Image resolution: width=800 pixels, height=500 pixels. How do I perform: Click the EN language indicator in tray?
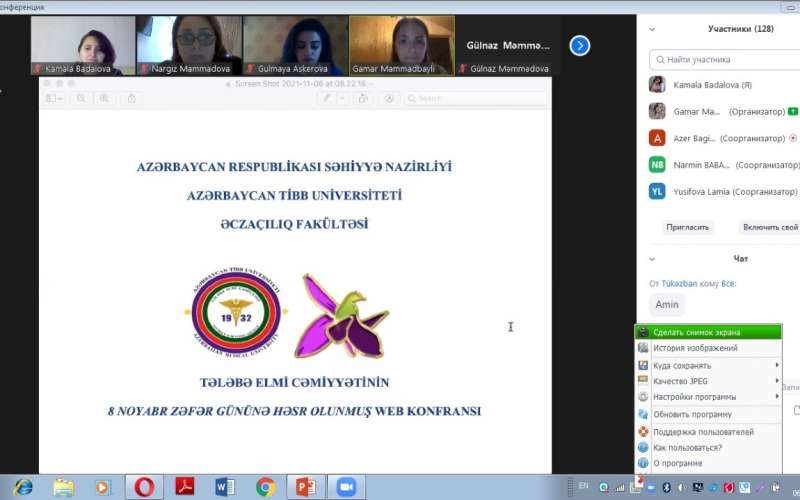583,486
